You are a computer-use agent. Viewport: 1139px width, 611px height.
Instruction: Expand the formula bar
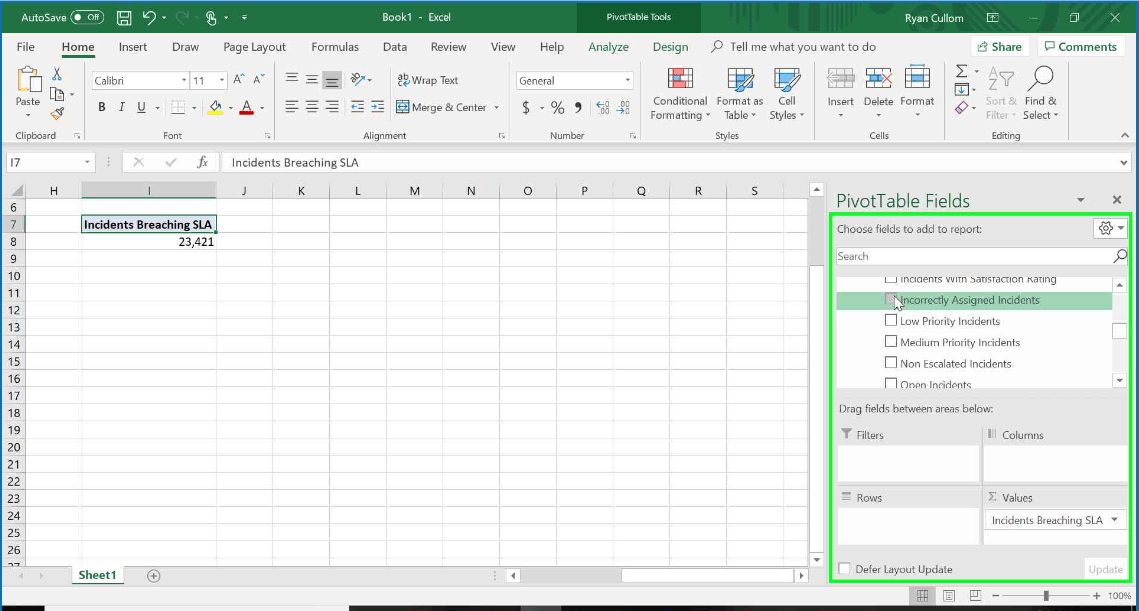pos(1124,163)
